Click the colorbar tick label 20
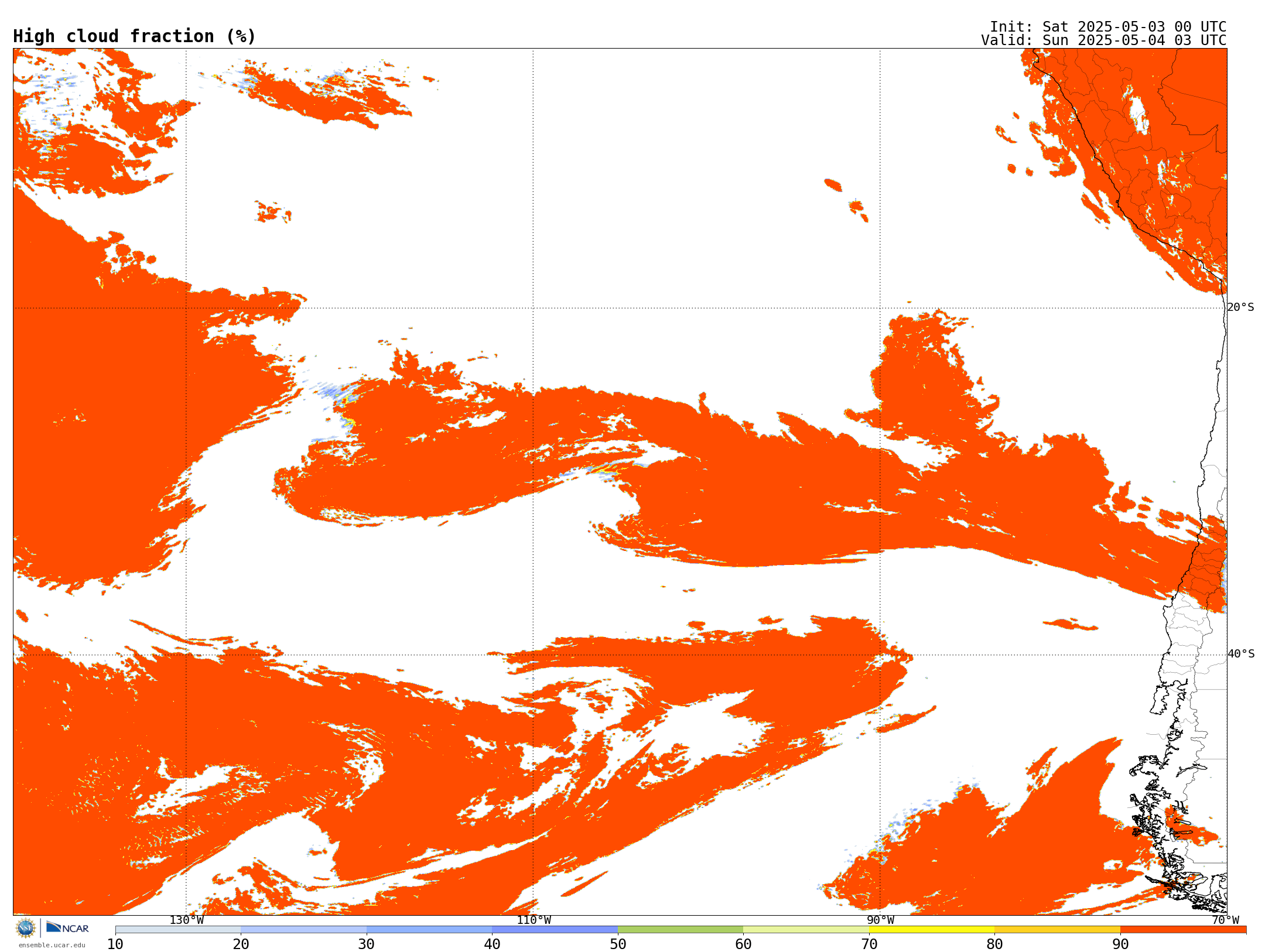1265x952 pixels. click(241, 944)
